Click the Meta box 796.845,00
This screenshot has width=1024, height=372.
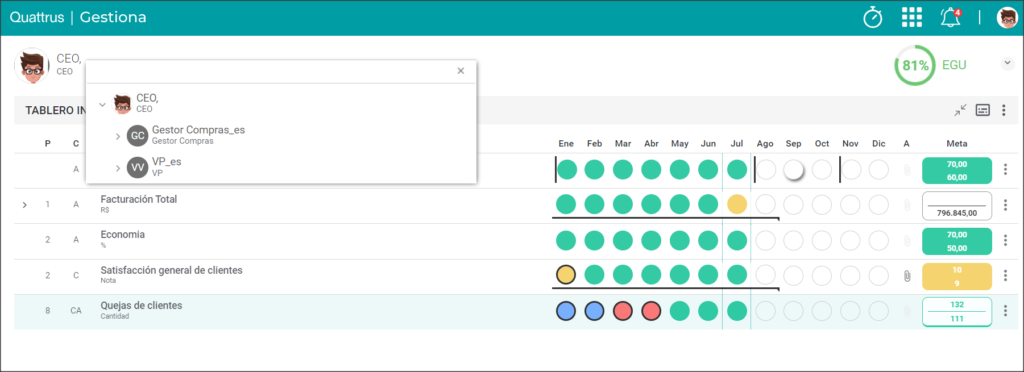pyautogui.click(x=957, y=206)
